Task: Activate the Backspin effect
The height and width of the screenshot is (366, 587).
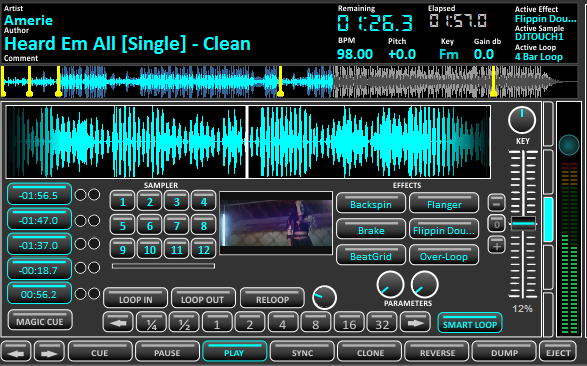Action: tap(371, 204)
